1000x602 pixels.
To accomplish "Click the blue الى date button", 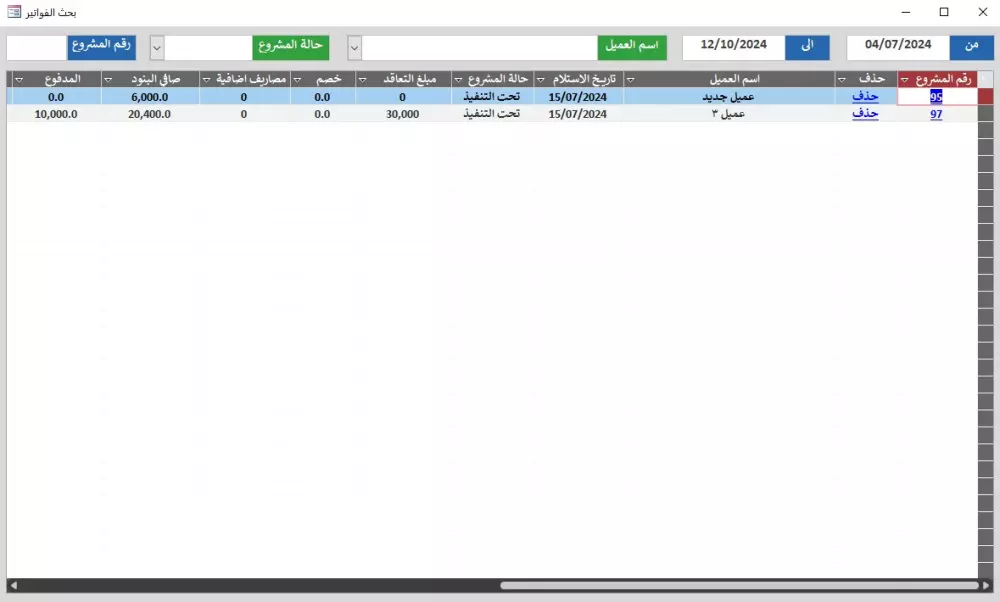I will point(807,47).
